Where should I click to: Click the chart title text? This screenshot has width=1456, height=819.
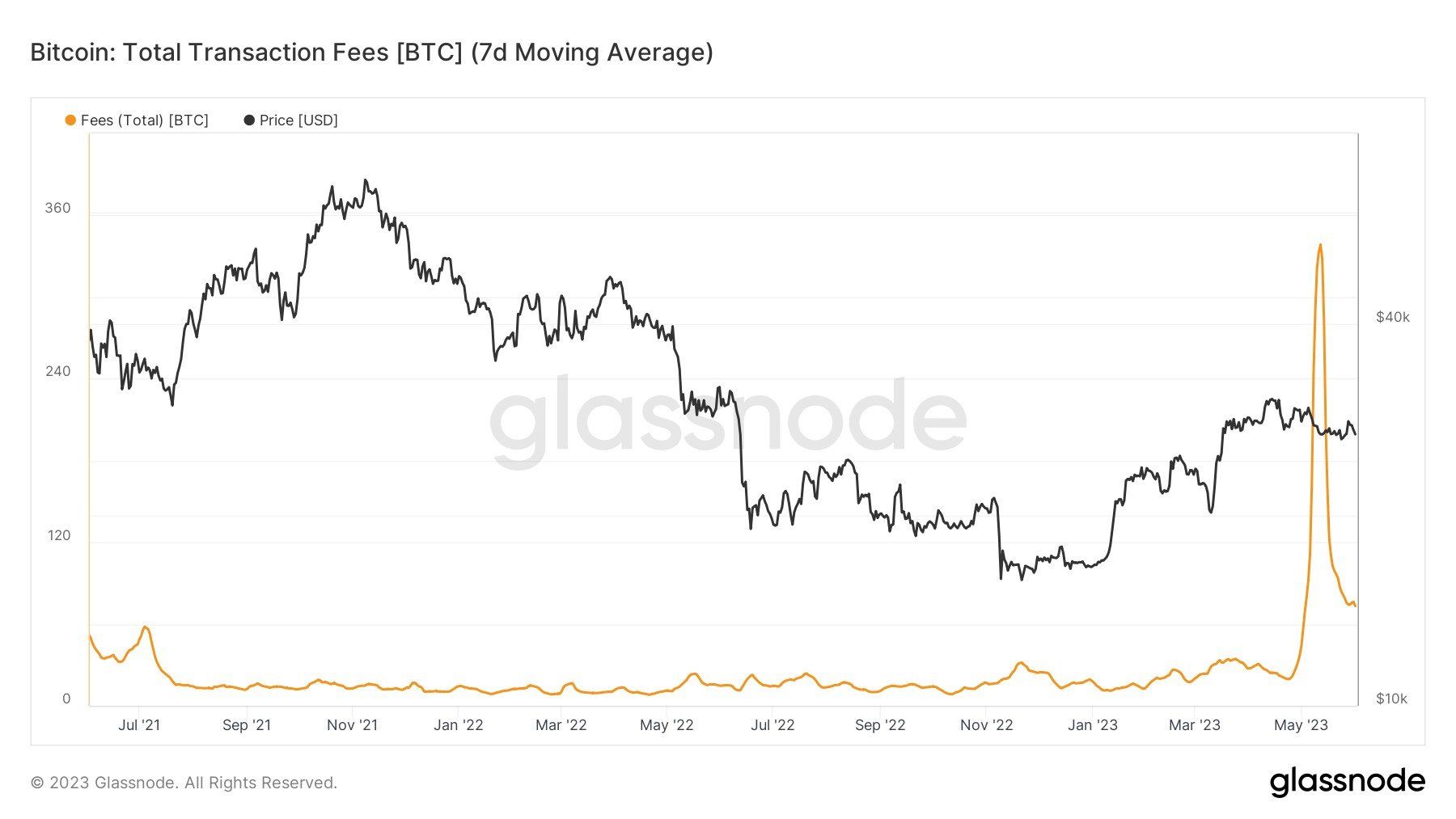pyautogui.click(x=371, y=53)
